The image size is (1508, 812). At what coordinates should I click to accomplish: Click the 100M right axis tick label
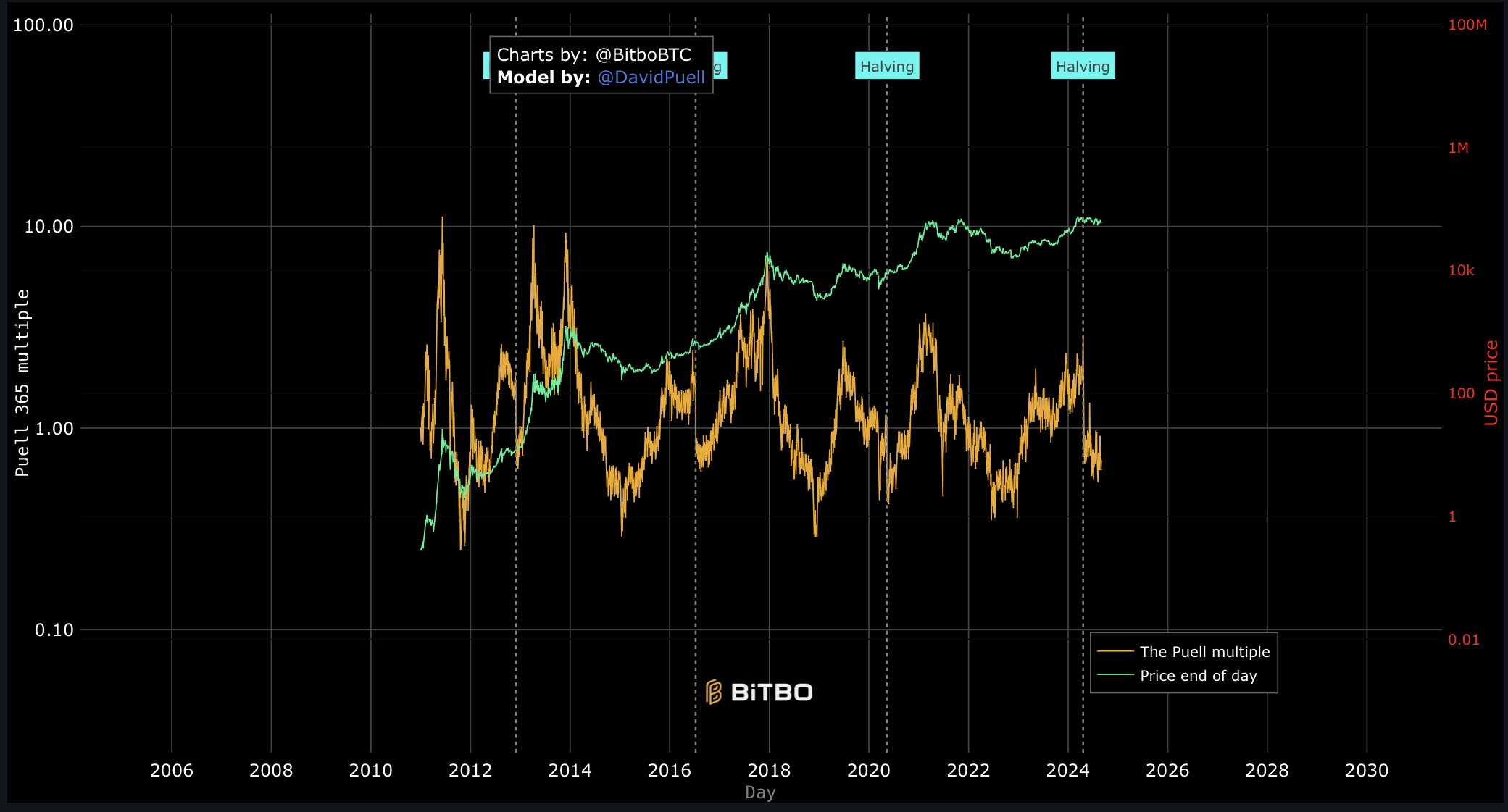click(1467, 25)
